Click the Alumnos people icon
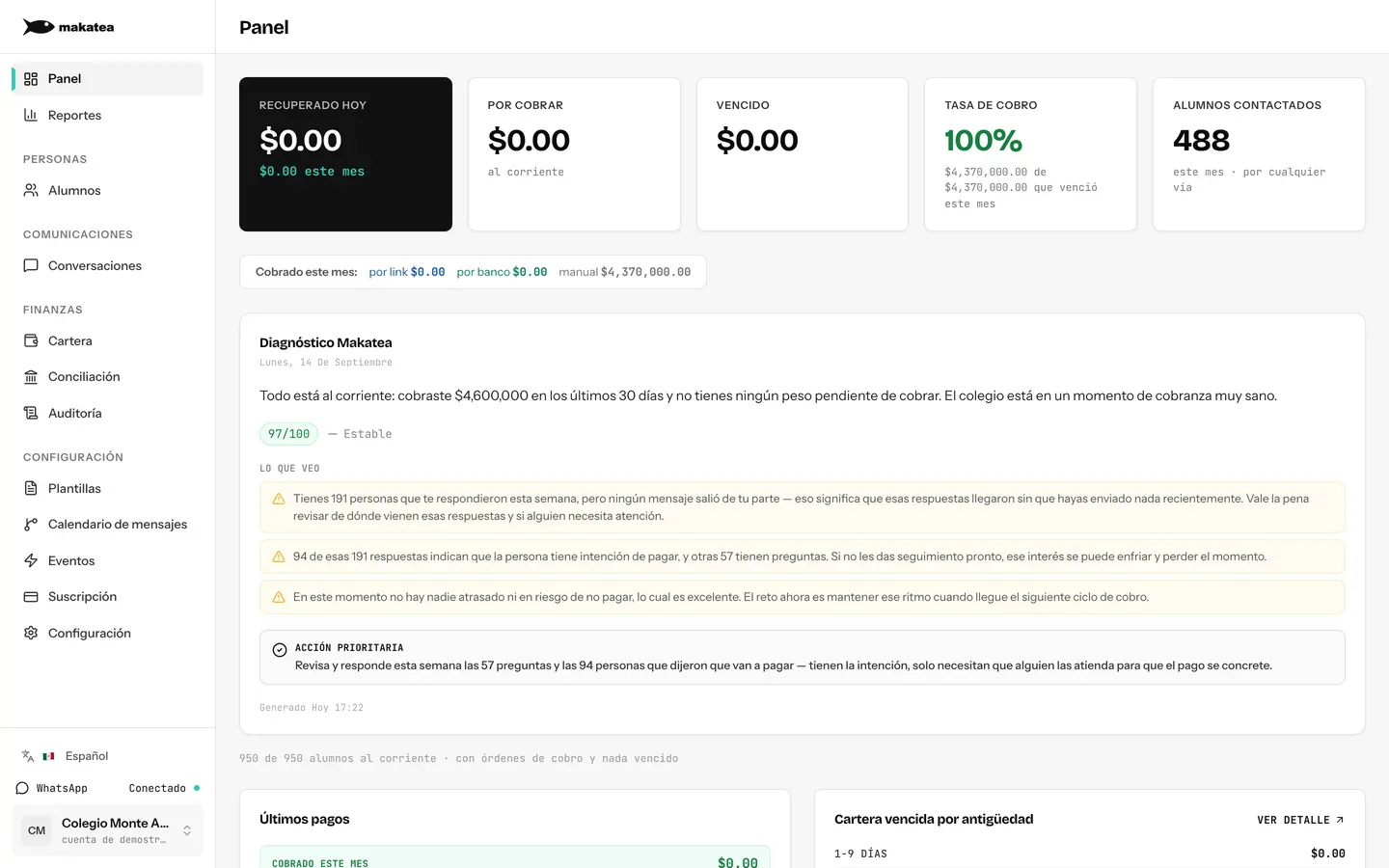This screenshot has width=1389, height=868. tap(31, 190)
